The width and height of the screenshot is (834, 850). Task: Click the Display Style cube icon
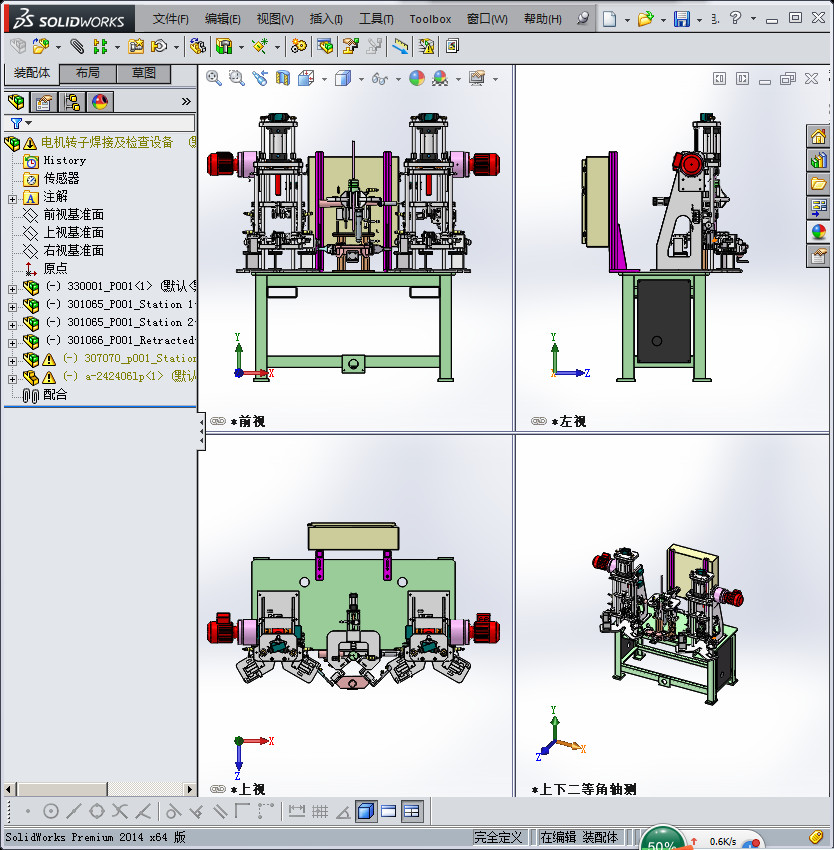point(343,79)
